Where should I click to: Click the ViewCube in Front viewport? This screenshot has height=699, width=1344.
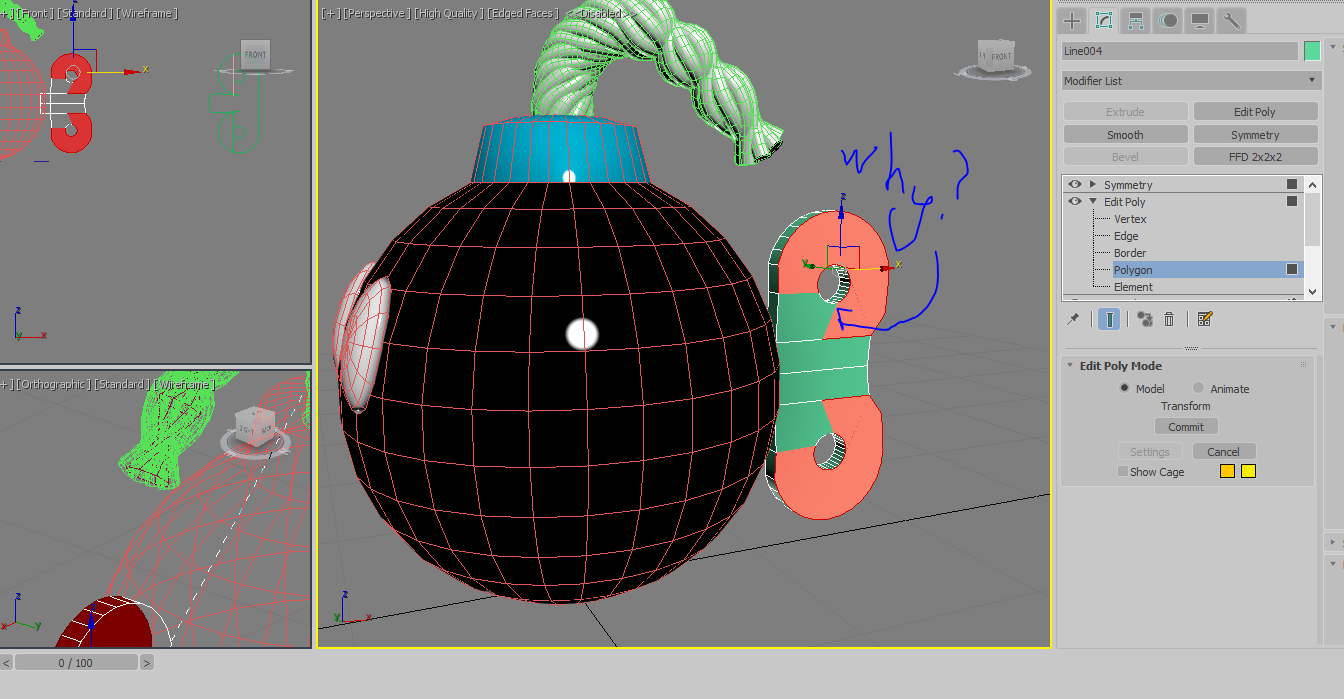(255, 57)
